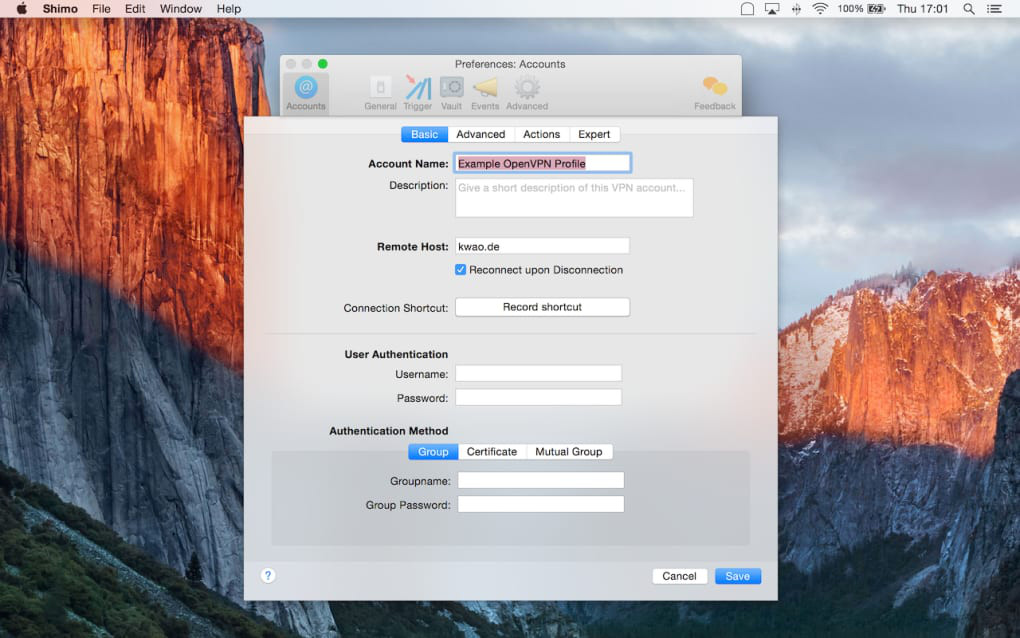Open the Apple menu
1020x638 pixels.
coord(21,8)
